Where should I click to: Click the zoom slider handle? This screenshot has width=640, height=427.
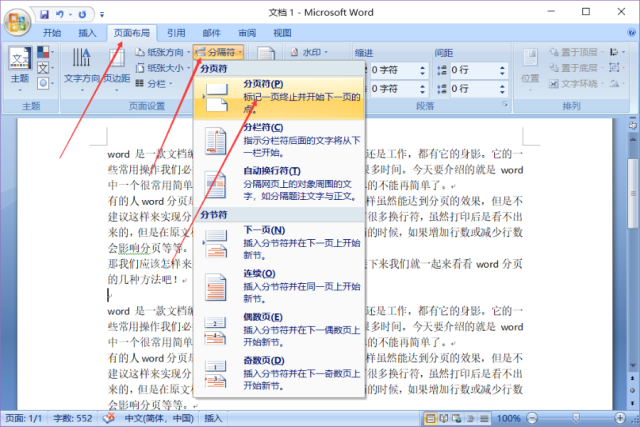(576, 418)
